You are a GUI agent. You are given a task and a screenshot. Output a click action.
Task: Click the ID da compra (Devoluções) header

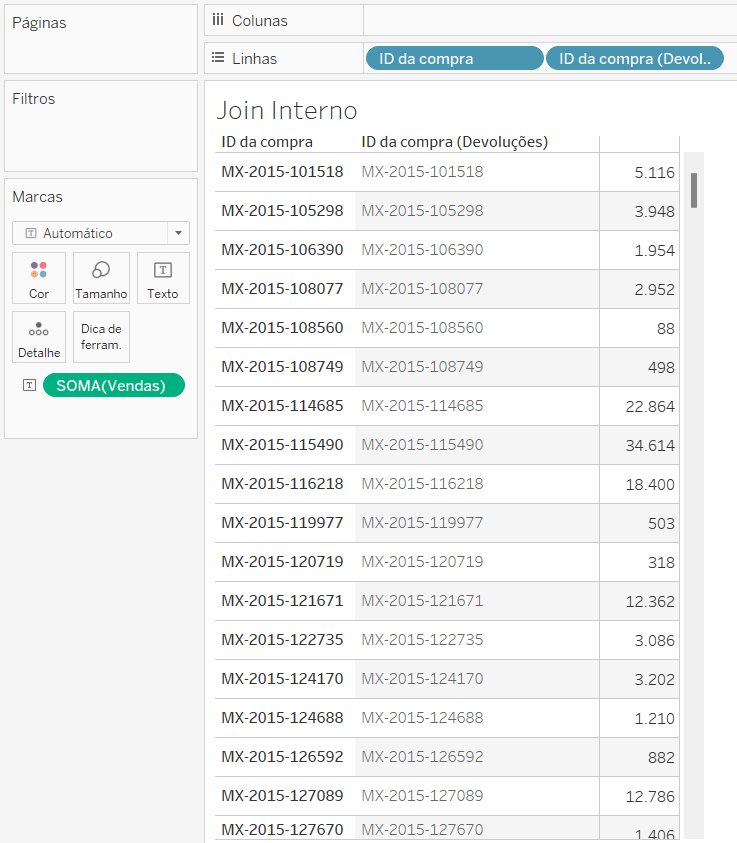pyautogui.click(x=455, y=142)
